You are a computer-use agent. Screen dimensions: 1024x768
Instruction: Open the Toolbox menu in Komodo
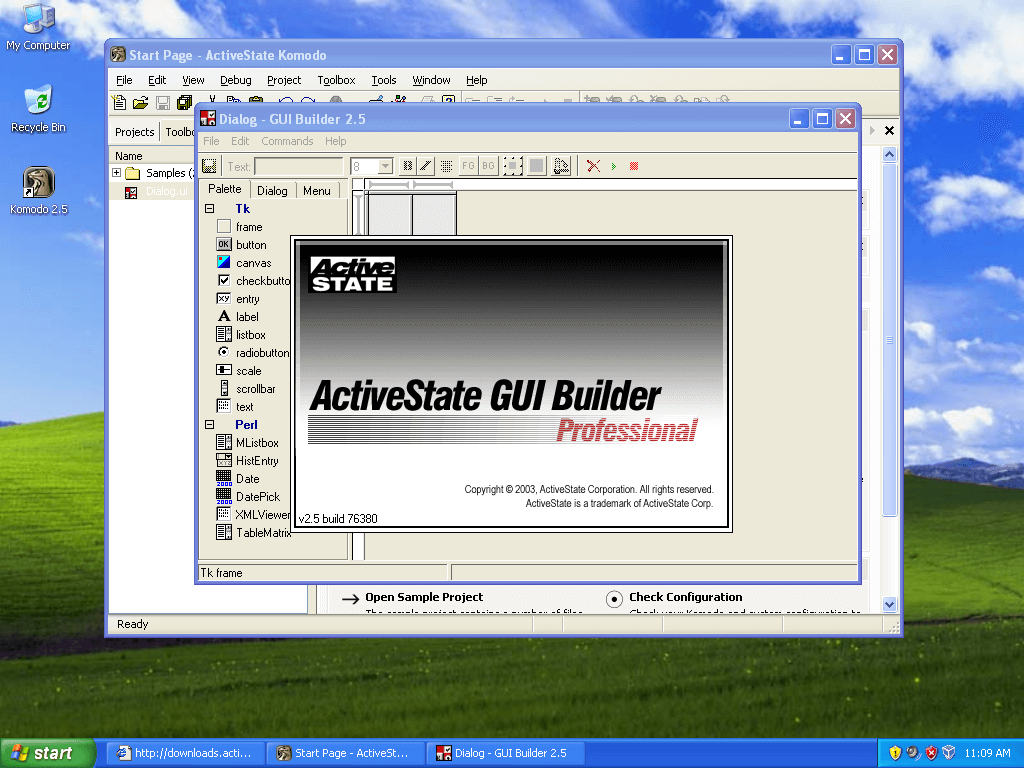coord(336,80)
